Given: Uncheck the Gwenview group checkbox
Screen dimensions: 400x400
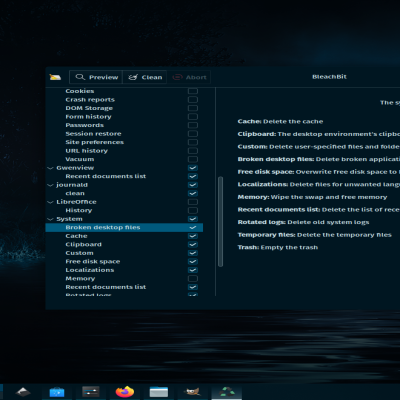Looking at the screenshot, I should click(193, 168).
